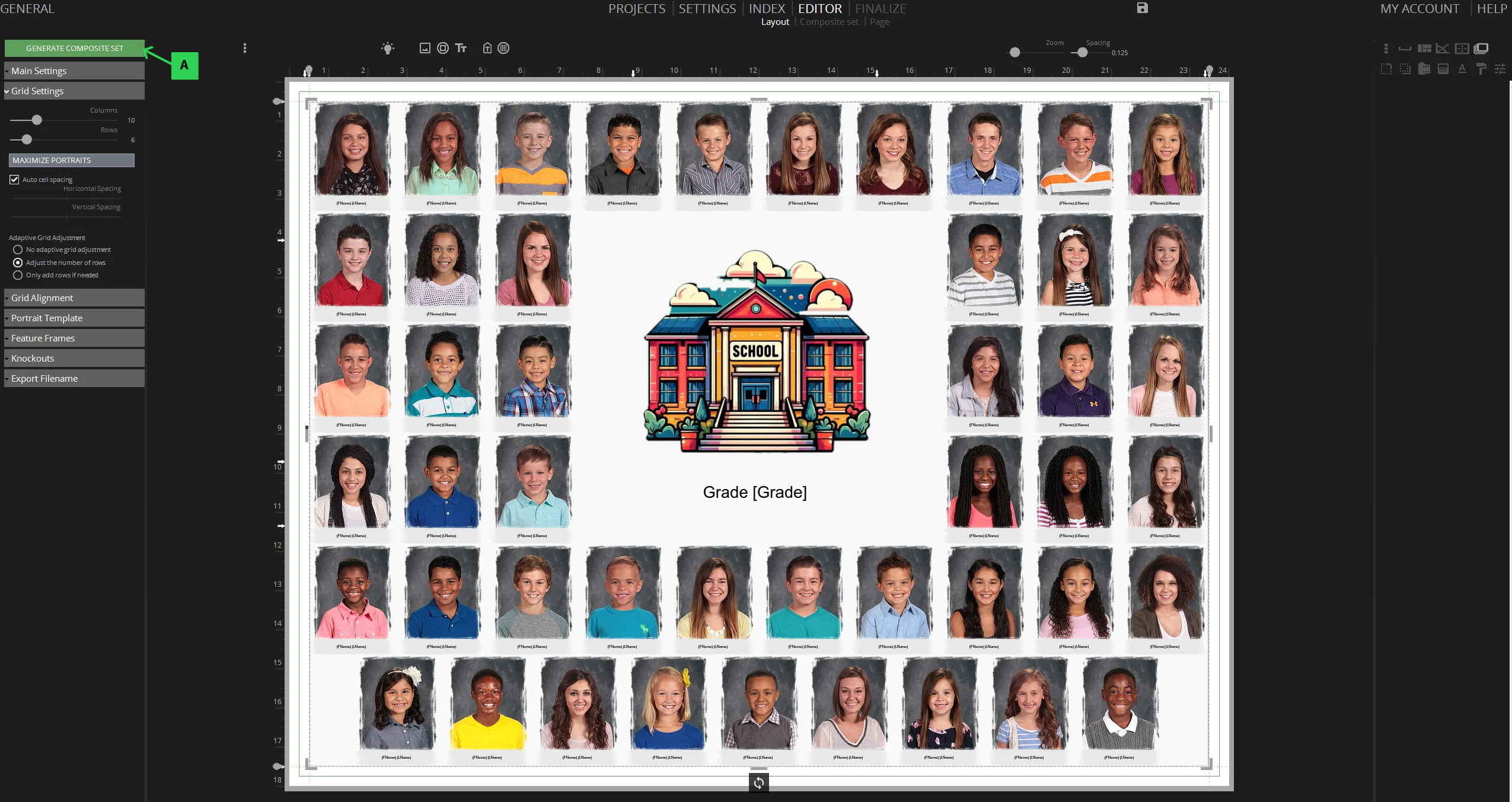
Task: Expand the Main Settings section
Action: (x=74, y=71)
